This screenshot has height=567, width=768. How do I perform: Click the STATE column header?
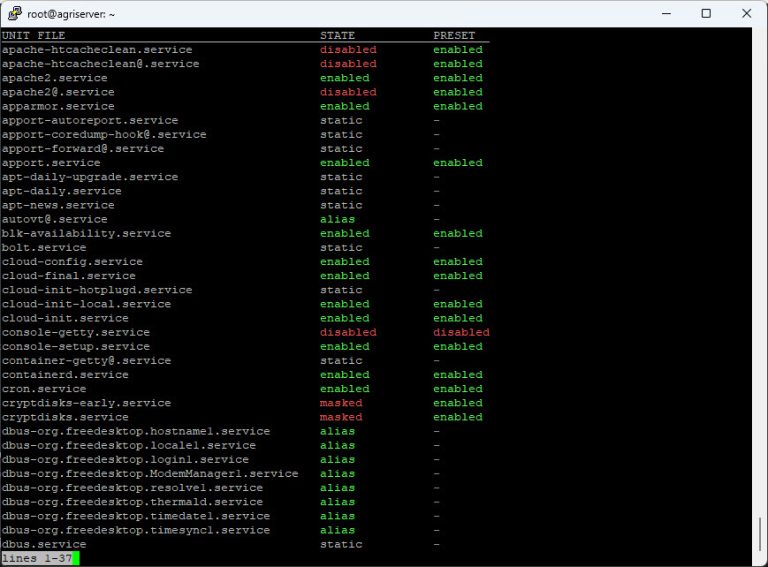pyautogui.click(x=337, y=36)
